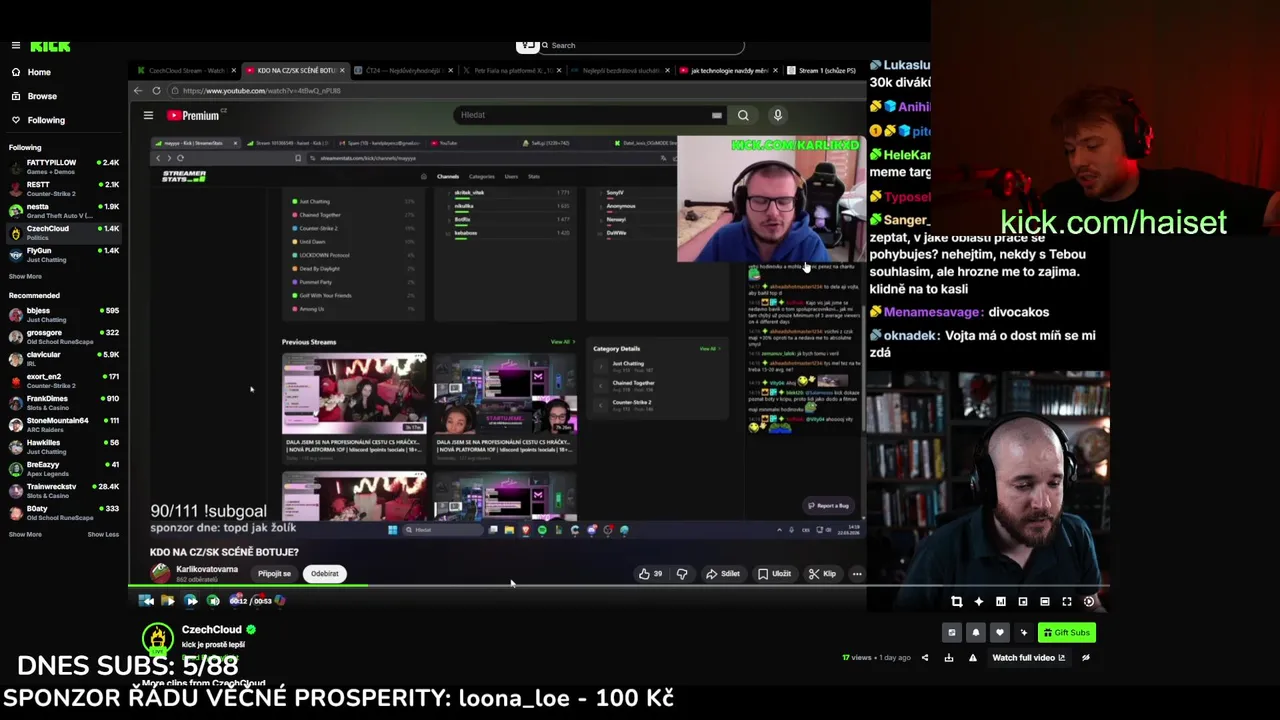The width and height of the screenshot is (1280, 720).
Task: Download the clip
Action: coord(949,658)
